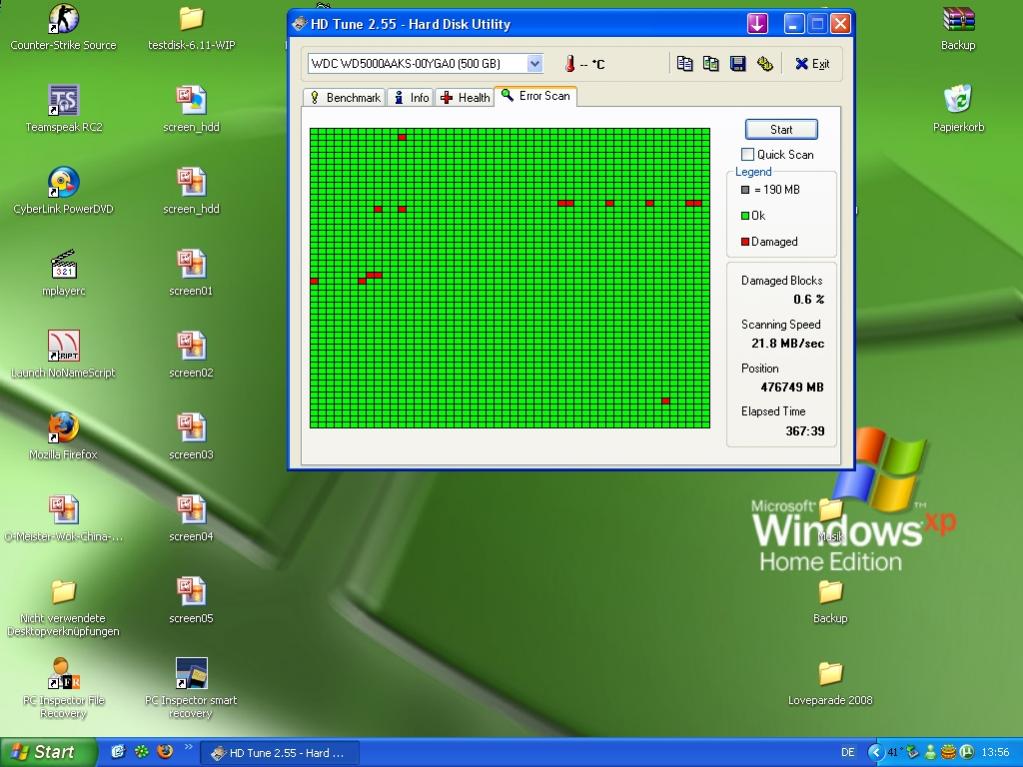Screen dimensions: 1023x767
Task: Launch Firefox from quick launch bar
Action: pyautogui.click(x=165, y=751)
